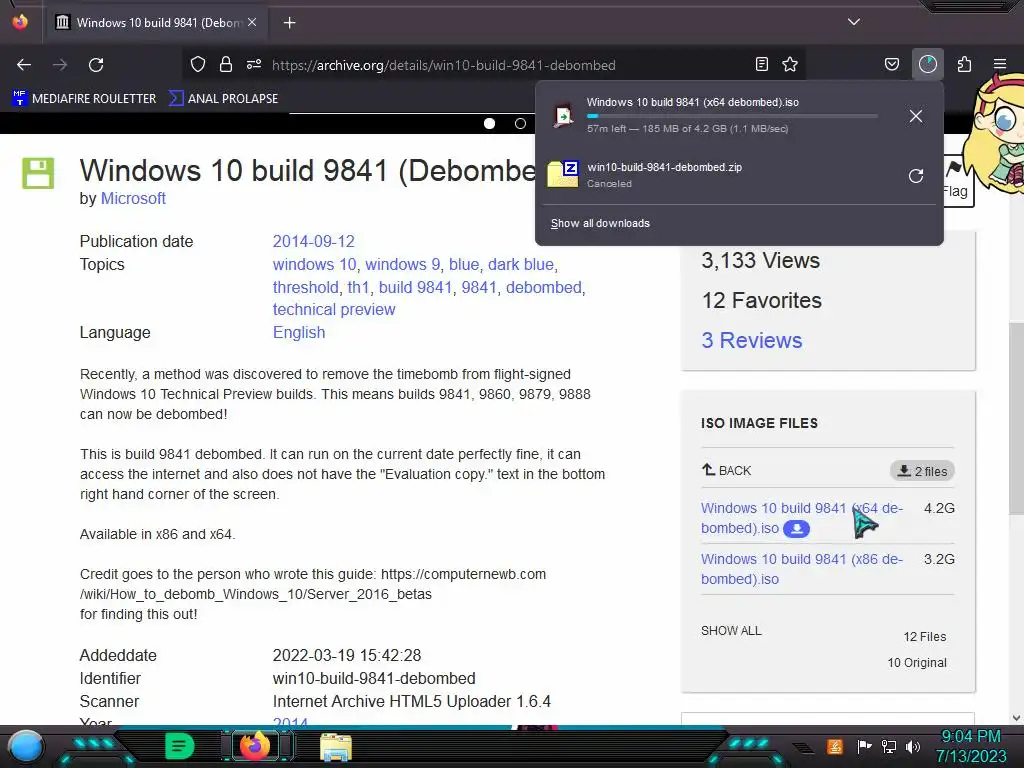Image resolution: width=1024 pixels, height=768 pixels.
Task: Close the Windows 10 build 9841 tab
Action: [x=252, y=22]
